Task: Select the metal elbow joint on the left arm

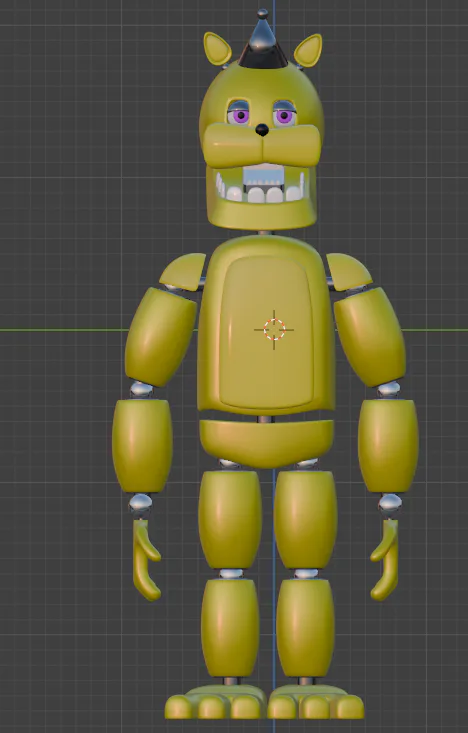Action: pos(142,390)
